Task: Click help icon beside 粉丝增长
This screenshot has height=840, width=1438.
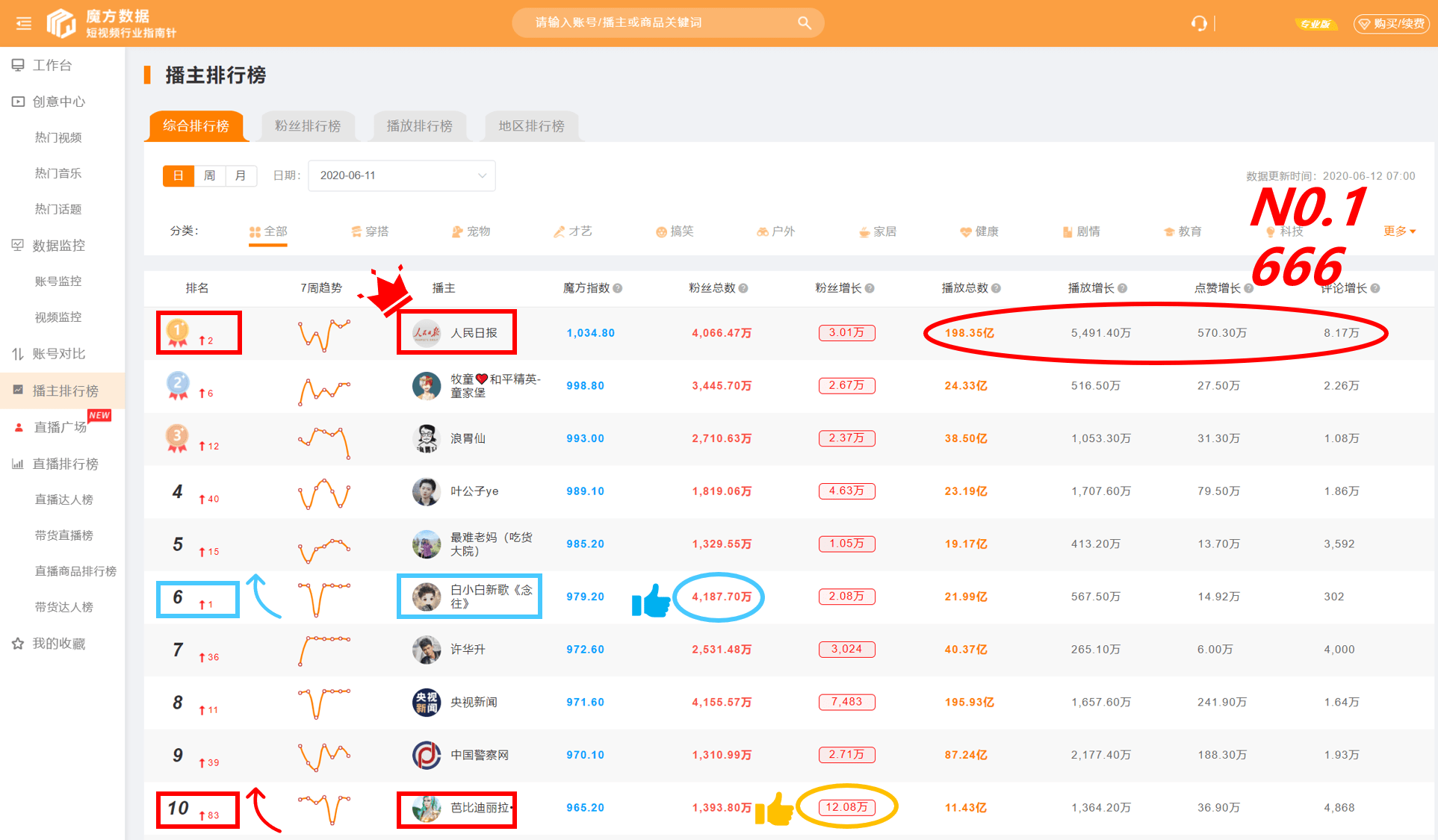Action: coord(870,288)
